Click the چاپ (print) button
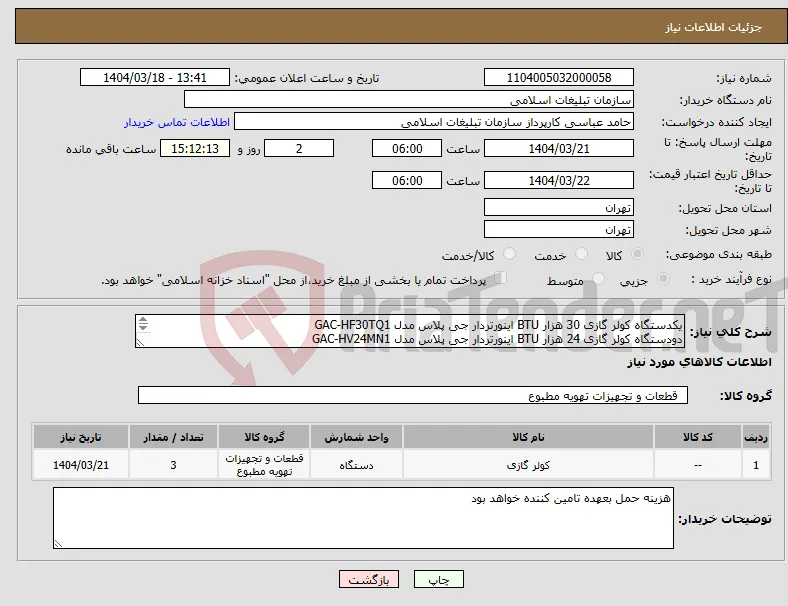Viewport: 788px width, 606px height. (x=438, y=579)
